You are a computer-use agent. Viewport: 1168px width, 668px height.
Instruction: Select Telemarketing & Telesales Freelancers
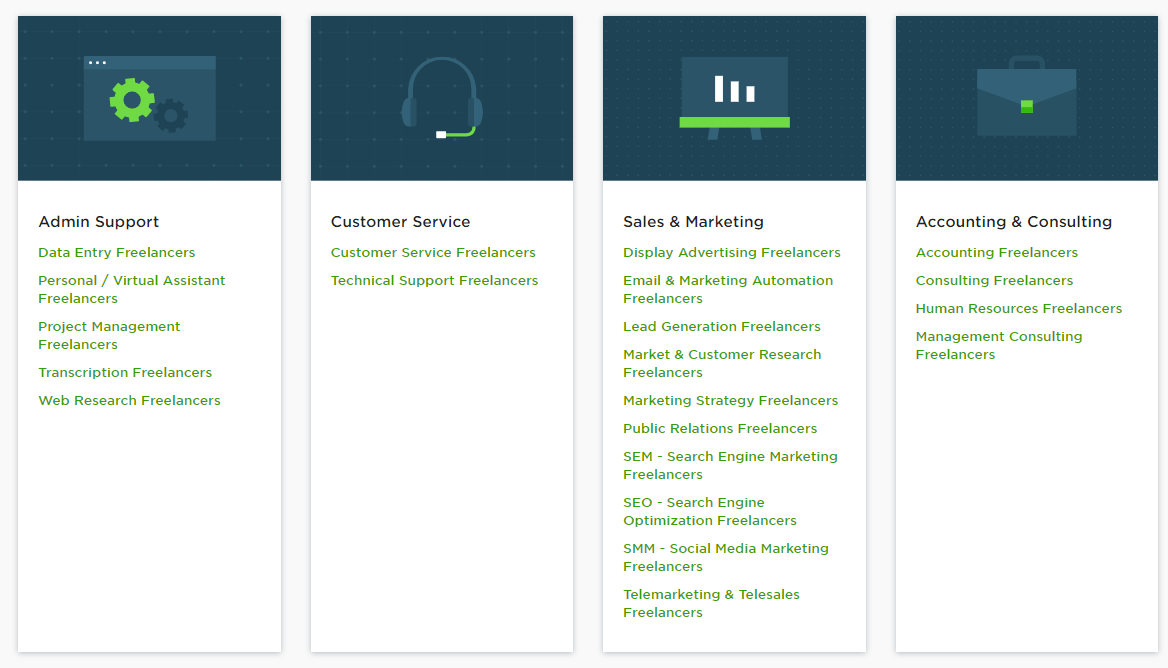tap(711, 604)
